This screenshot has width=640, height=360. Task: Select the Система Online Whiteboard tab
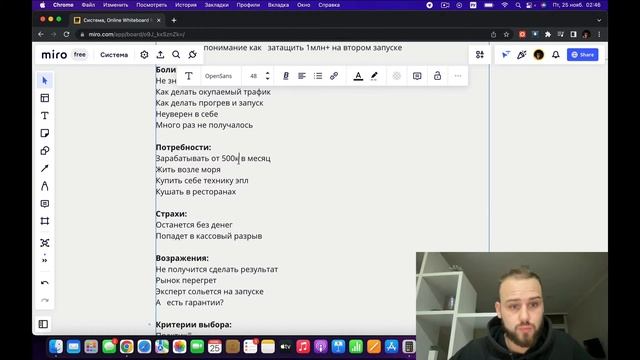coord(117,20)
